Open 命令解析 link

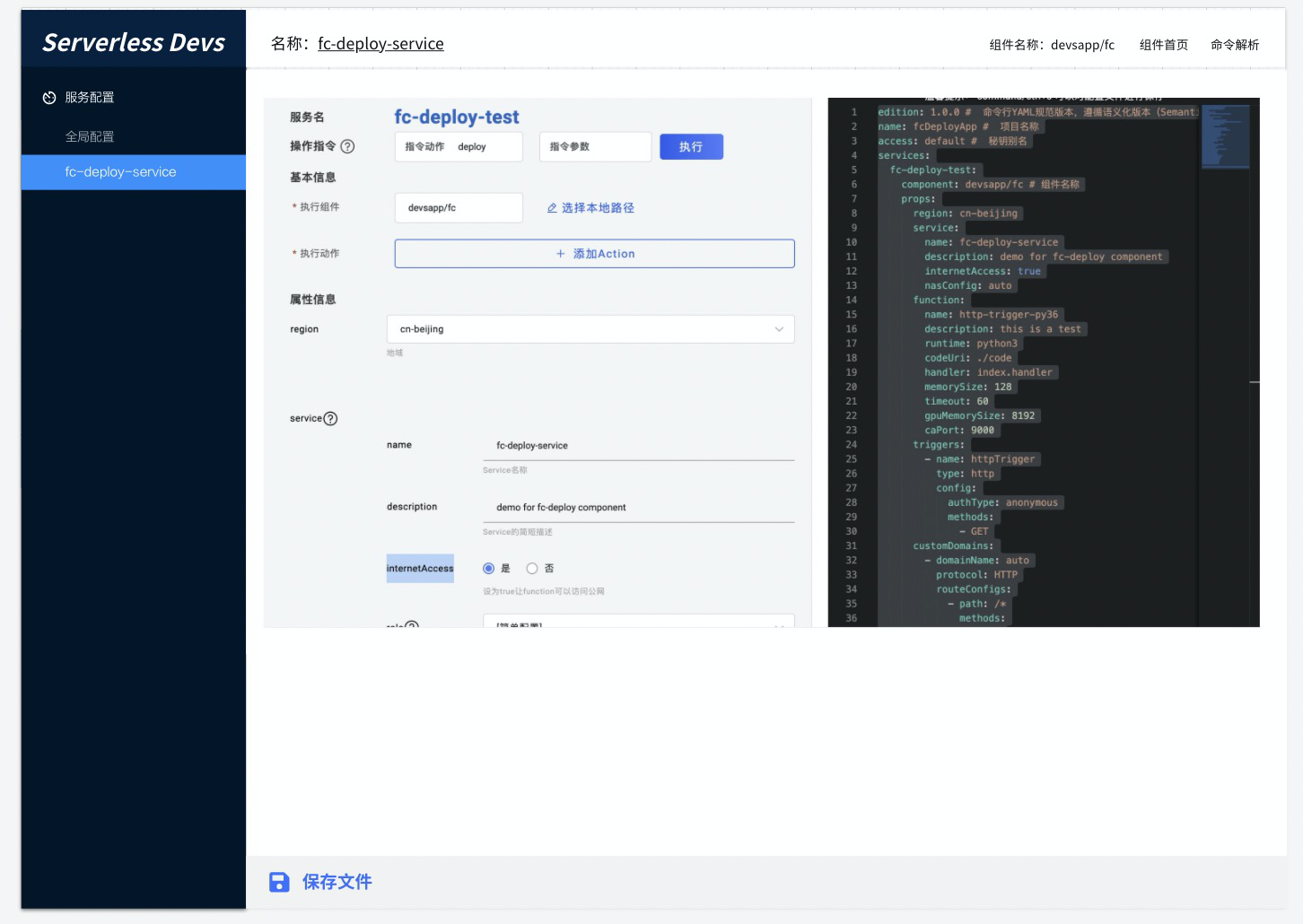(1235, 45)
